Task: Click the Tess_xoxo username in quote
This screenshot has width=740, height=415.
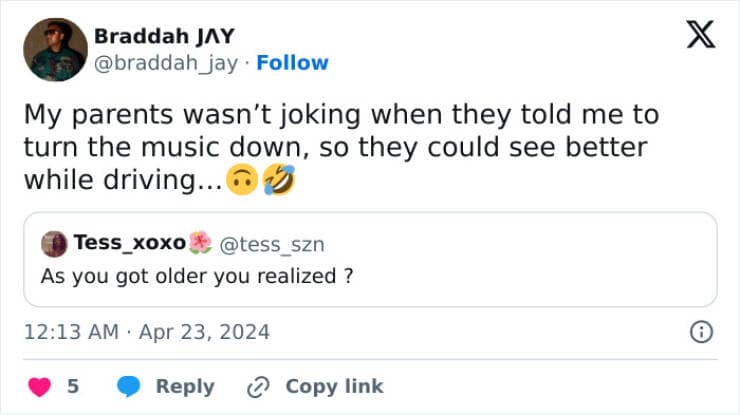Action: pyautogui.click(x=128, y=243)
